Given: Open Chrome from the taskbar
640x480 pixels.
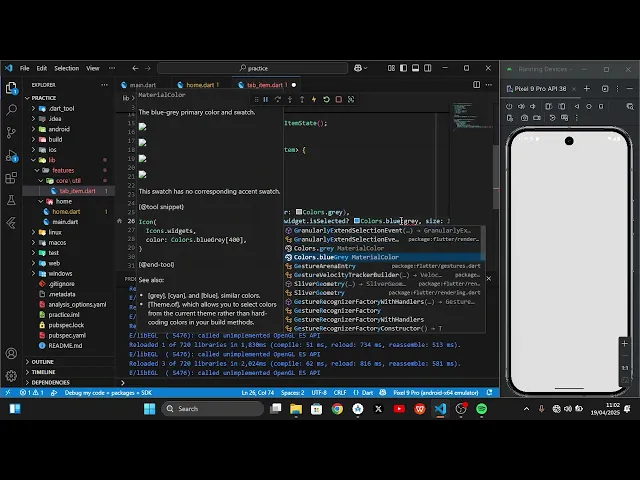Looking at the screenshot, I should click(337, 409).
